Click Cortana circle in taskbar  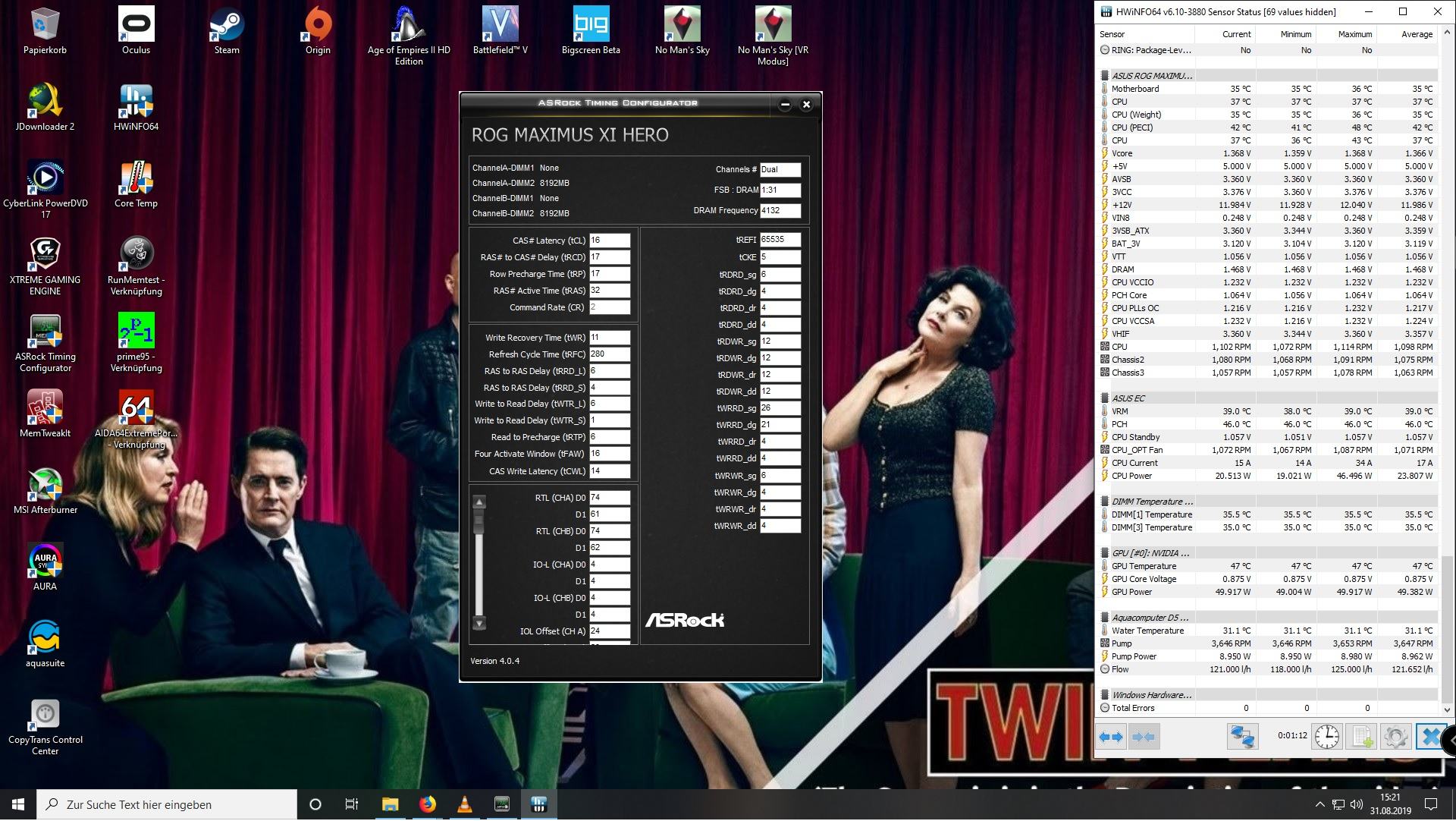[x=315, y=805]
